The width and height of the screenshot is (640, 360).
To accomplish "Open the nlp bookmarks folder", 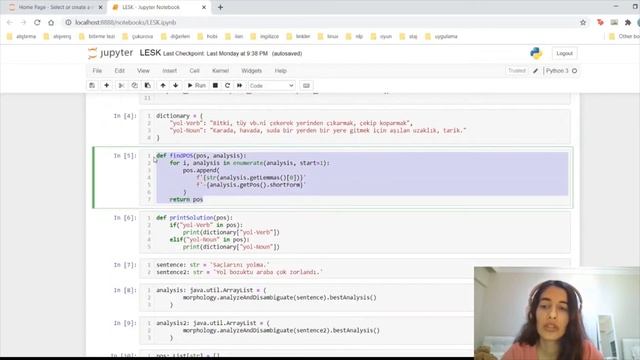I will (354, 36).
